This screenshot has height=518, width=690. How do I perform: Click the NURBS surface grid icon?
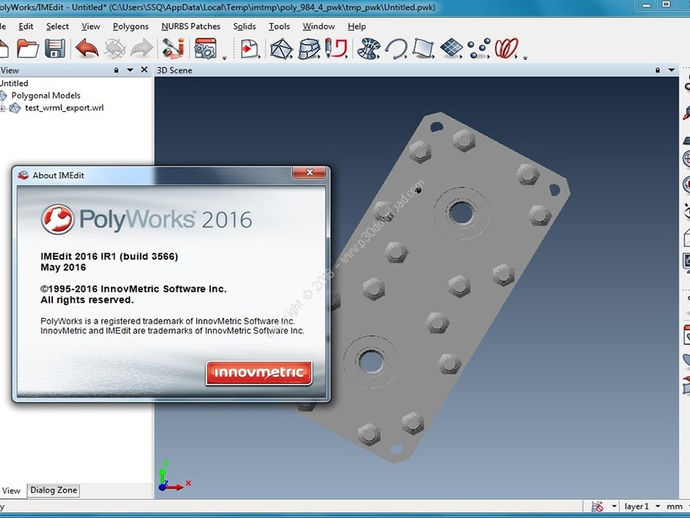[x=369, y=48]
